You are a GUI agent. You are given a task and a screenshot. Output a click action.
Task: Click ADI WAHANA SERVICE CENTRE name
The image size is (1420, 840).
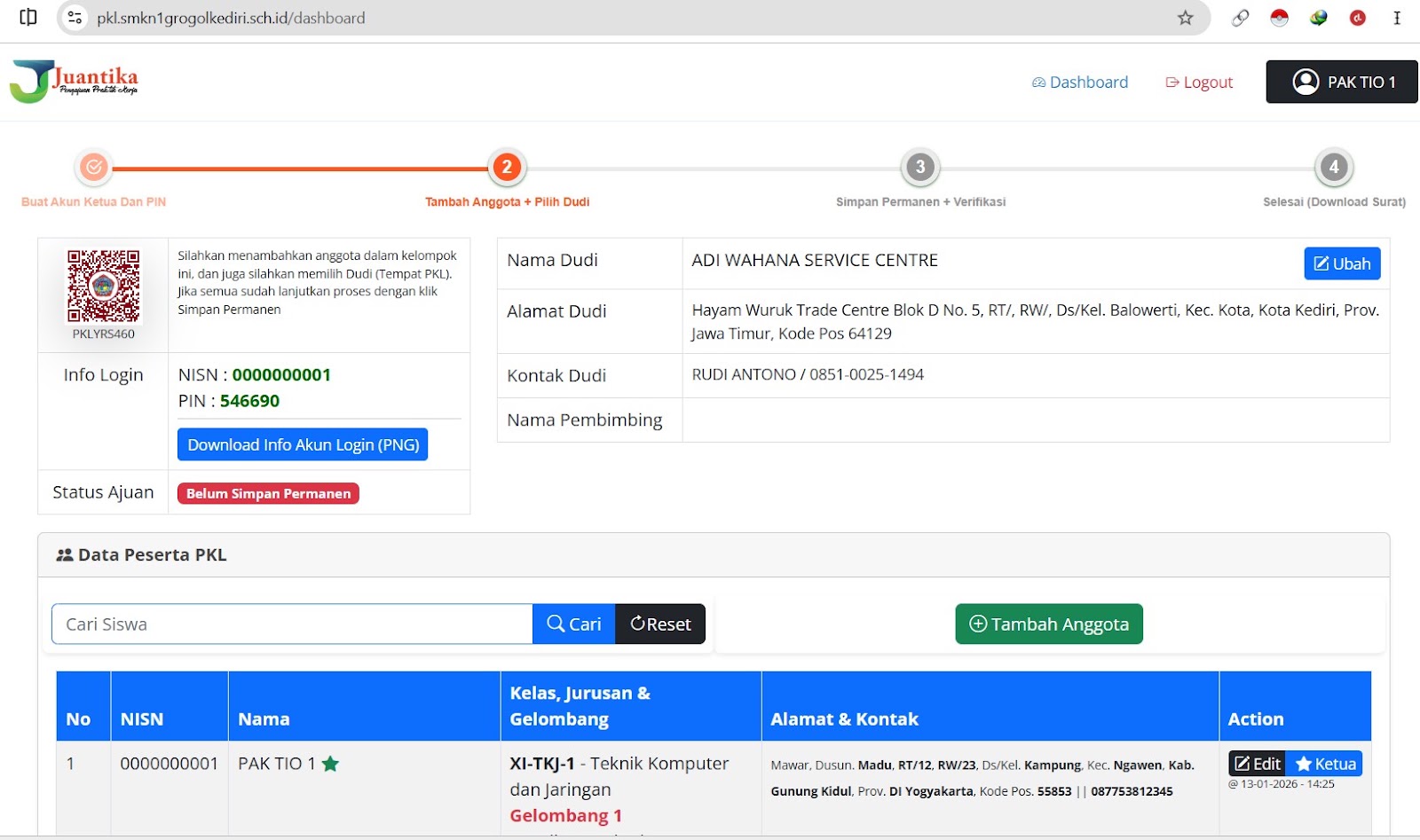point(815,260)
